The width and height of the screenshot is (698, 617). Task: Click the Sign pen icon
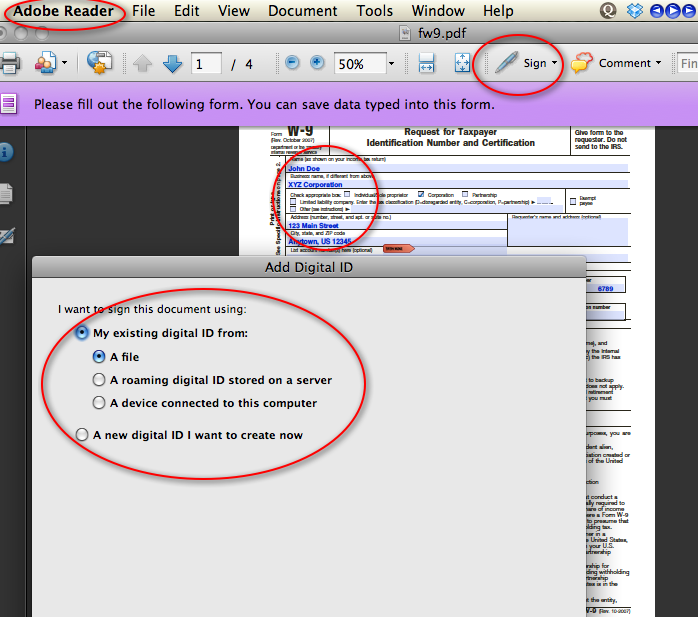(x=507, y=62)
